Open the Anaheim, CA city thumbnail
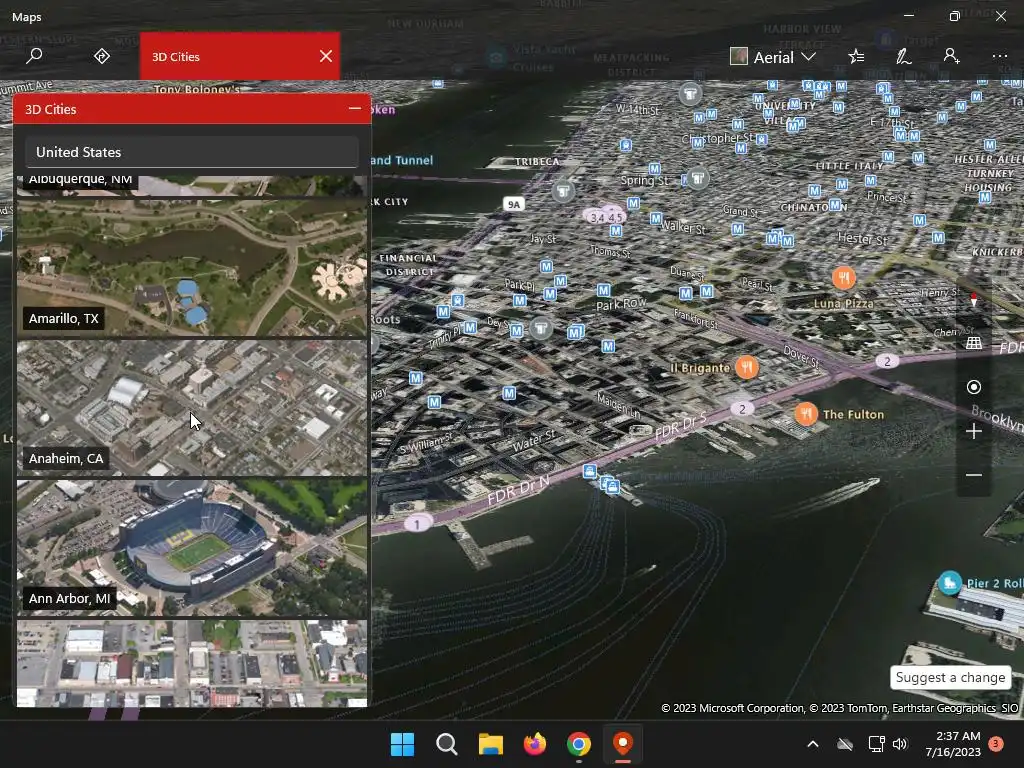Image resolution: width=1024 pixels, height=768 pixels. click(x=192, y=408)
